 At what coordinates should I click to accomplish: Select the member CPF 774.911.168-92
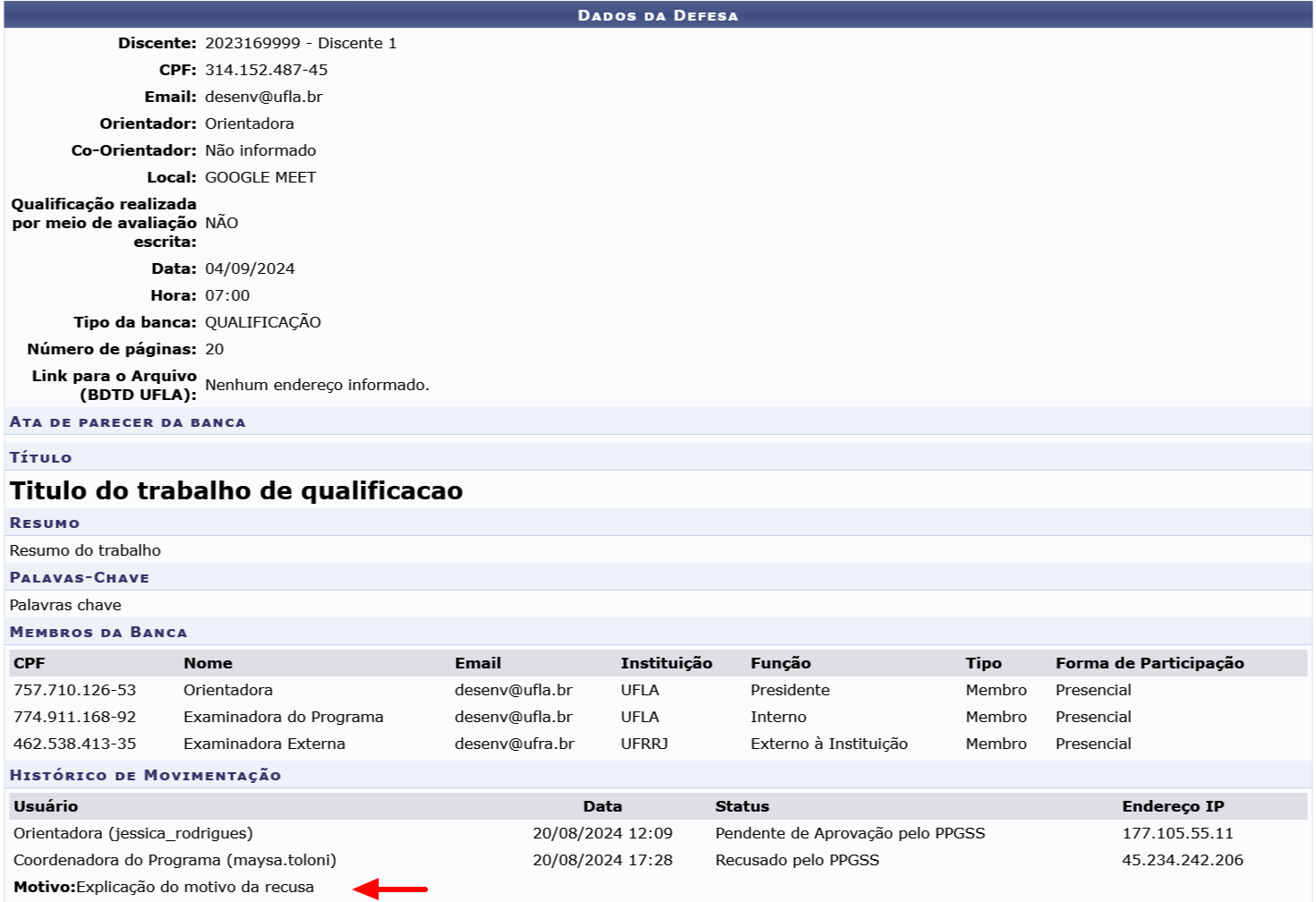click(x=75, y=717)
